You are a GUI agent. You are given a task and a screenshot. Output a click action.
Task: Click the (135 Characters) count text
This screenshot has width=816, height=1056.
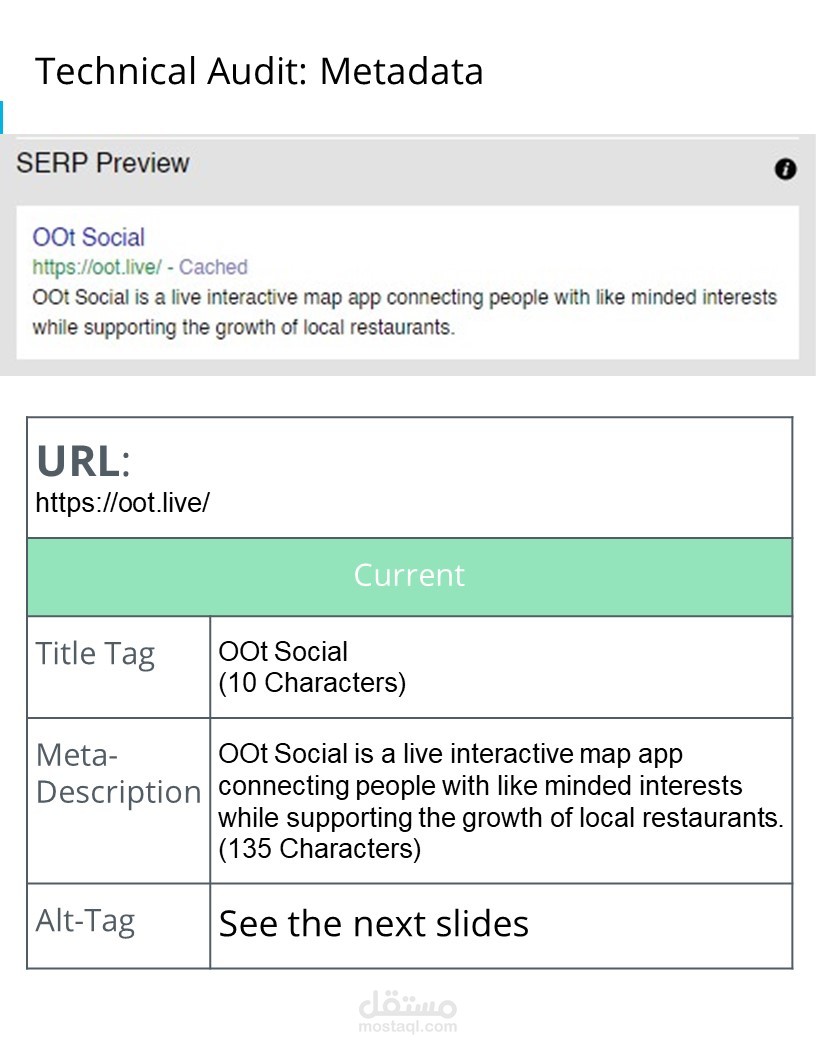pos(319,849)
